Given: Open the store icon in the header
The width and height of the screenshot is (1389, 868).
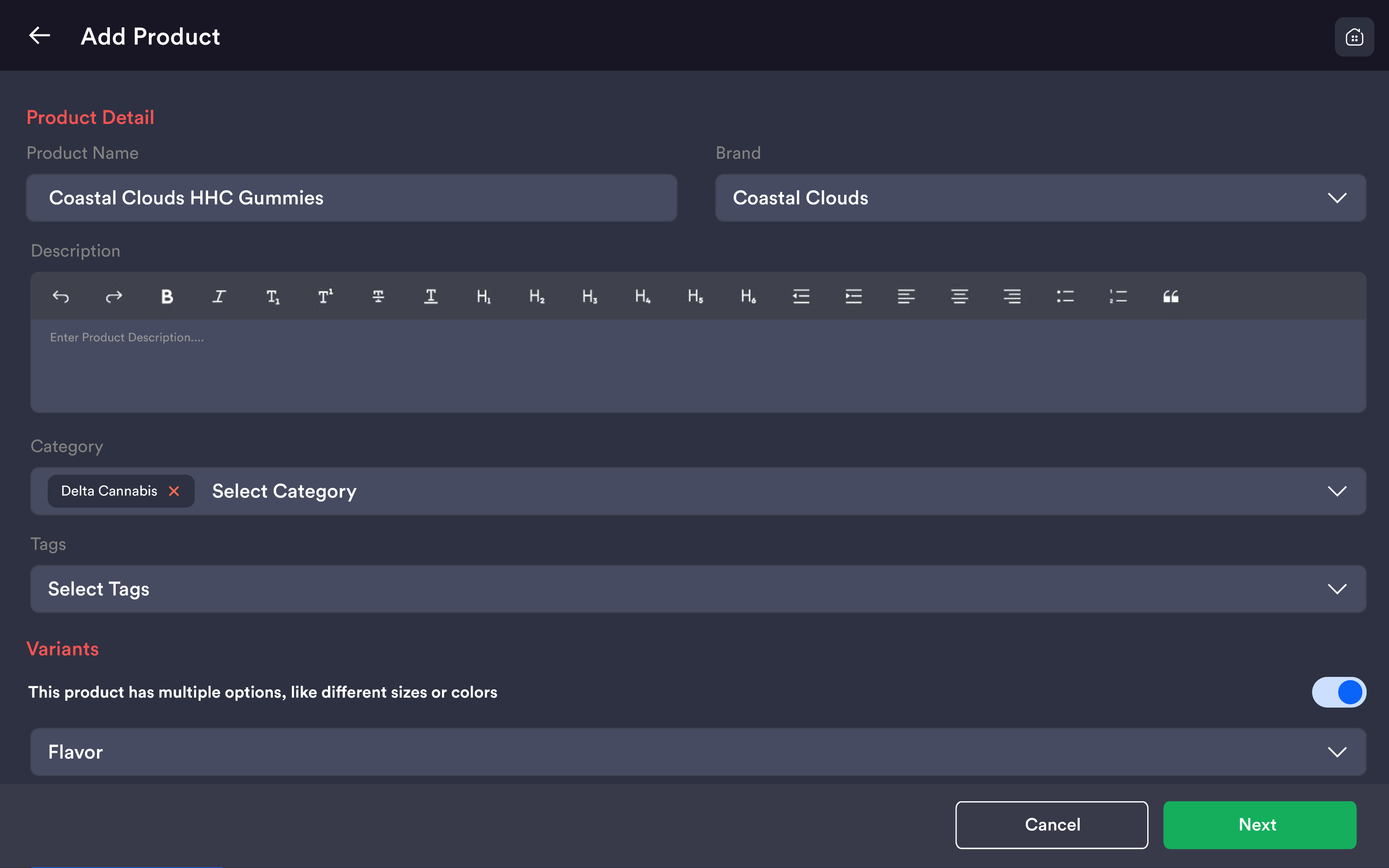Looking at the screenshot, I should coord(1354,37).
